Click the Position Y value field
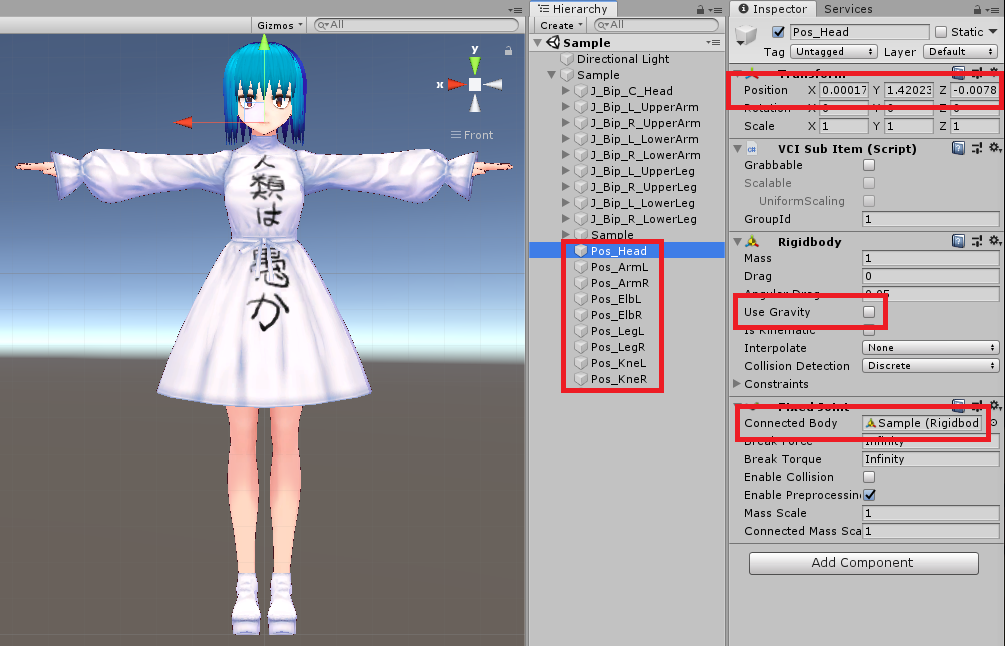The width and height of the screenshot is (1005, 646). point(909,90)
